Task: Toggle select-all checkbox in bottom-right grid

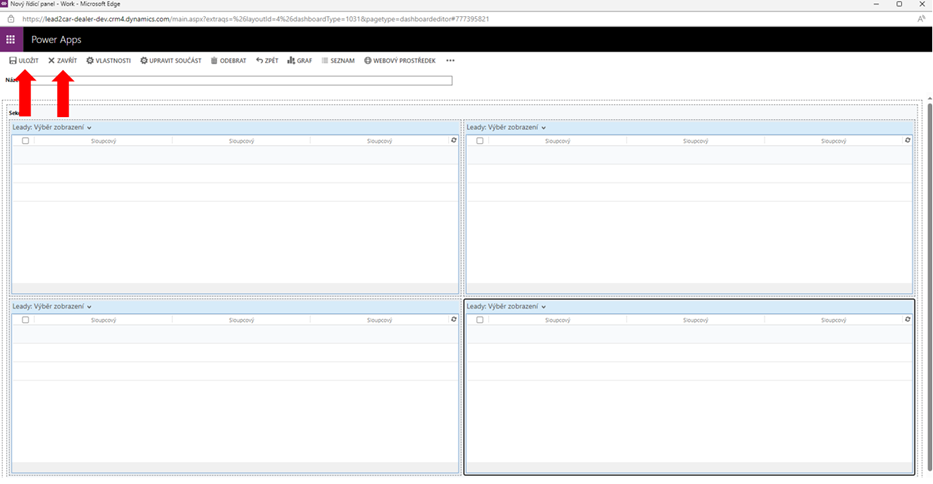Action: tap(479, 320)
